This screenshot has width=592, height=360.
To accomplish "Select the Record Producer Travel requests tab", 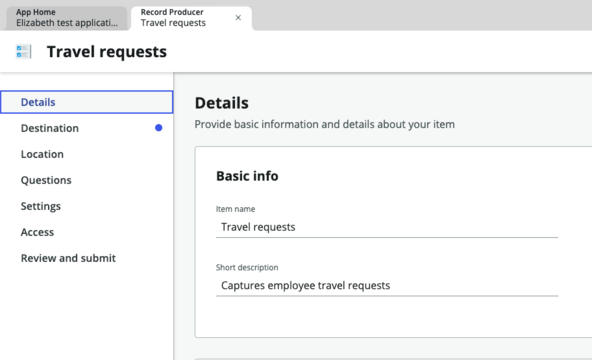I will coord(191,18).
